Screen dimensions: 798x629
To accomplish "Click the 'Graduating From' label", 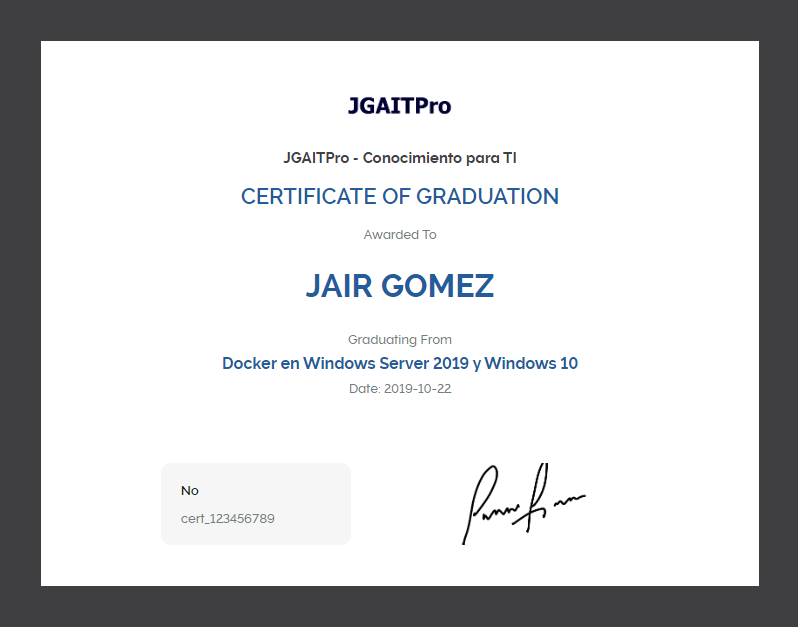I will (x=400, y=339).
